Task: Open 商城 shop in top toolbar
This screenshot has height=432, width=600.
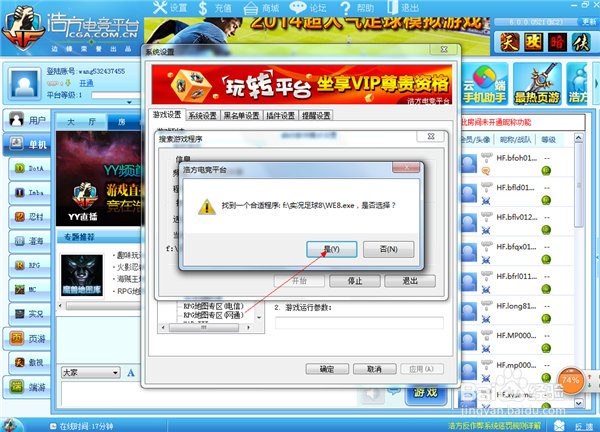Action: point(262,8)
